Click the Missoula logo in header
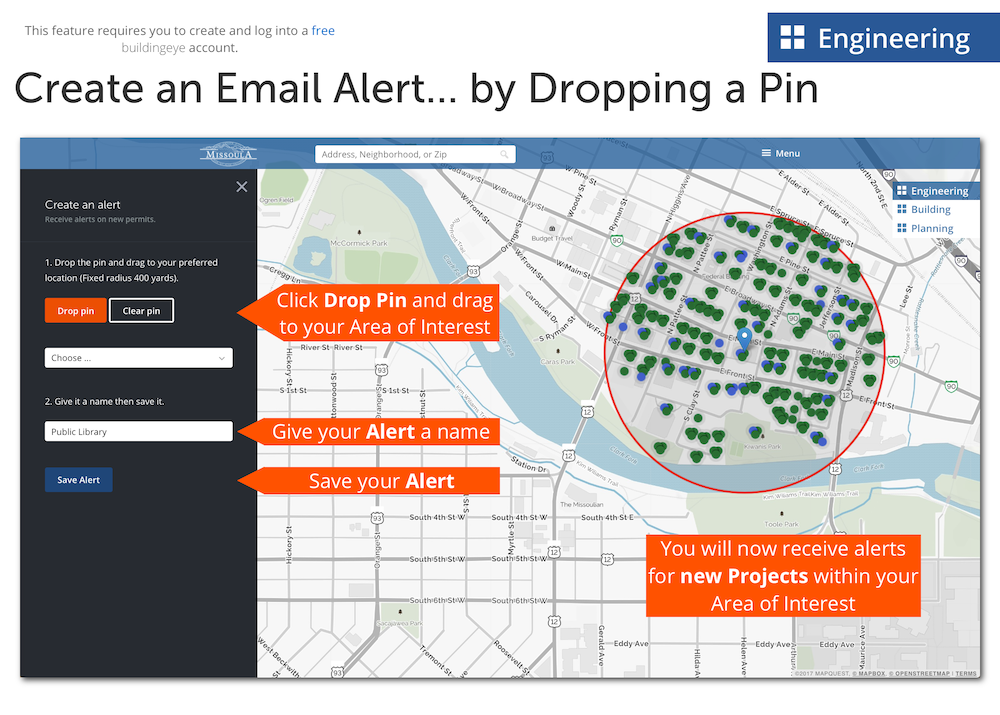 tap(228, 154)
